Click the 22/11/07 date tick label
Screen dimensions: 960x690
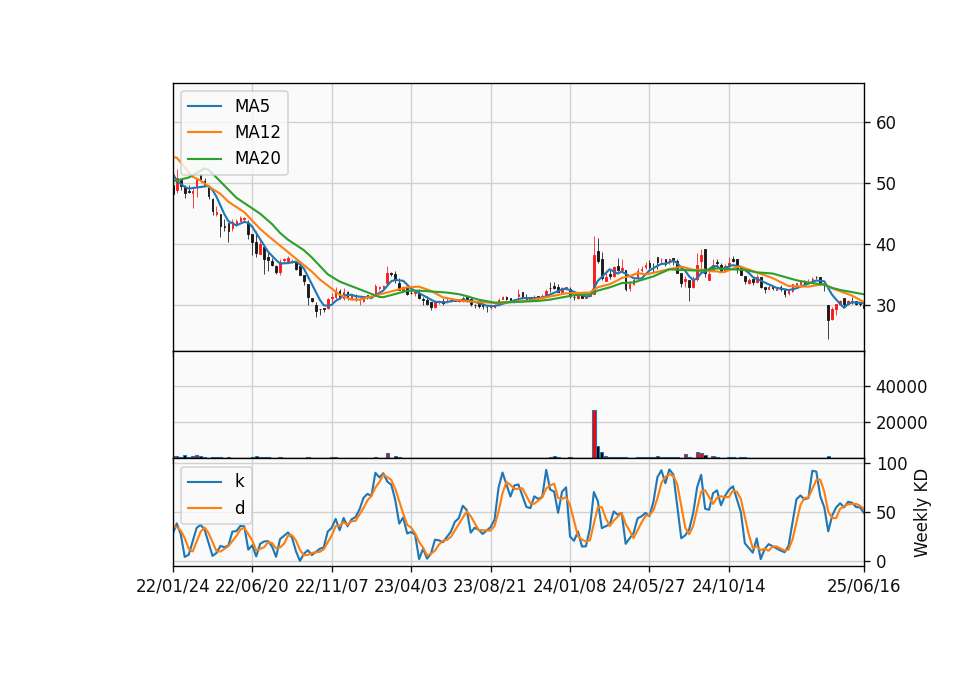pyautogui.click(x=332, y=586)
